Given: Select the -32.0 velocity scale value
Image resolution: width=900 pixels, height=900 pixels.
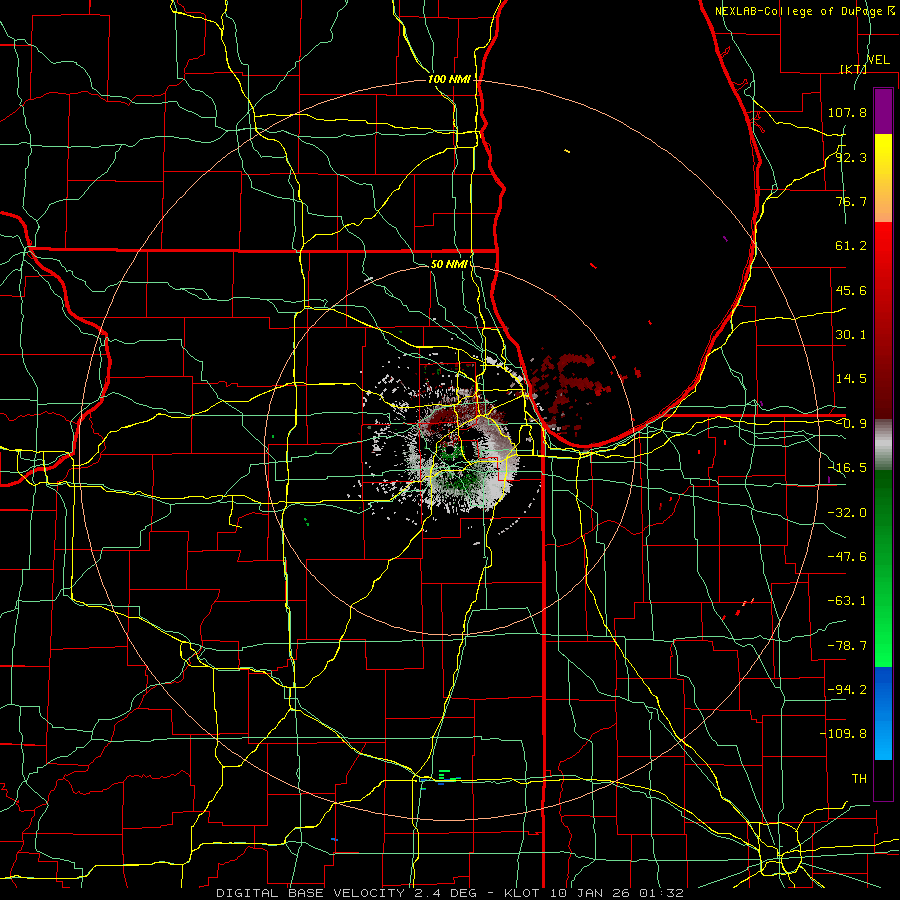Looking at the screenshot, I should 847,513.
